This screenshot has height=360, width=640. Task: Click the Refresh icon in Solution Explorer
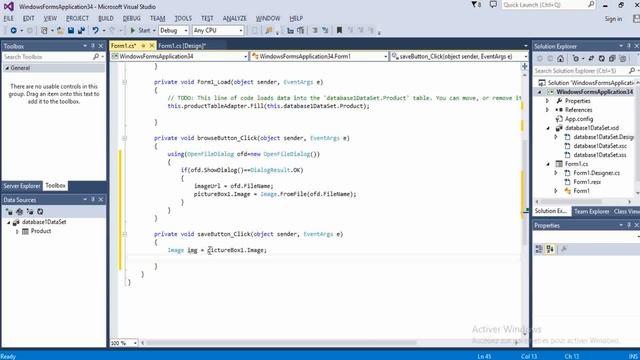click(602, 59)
